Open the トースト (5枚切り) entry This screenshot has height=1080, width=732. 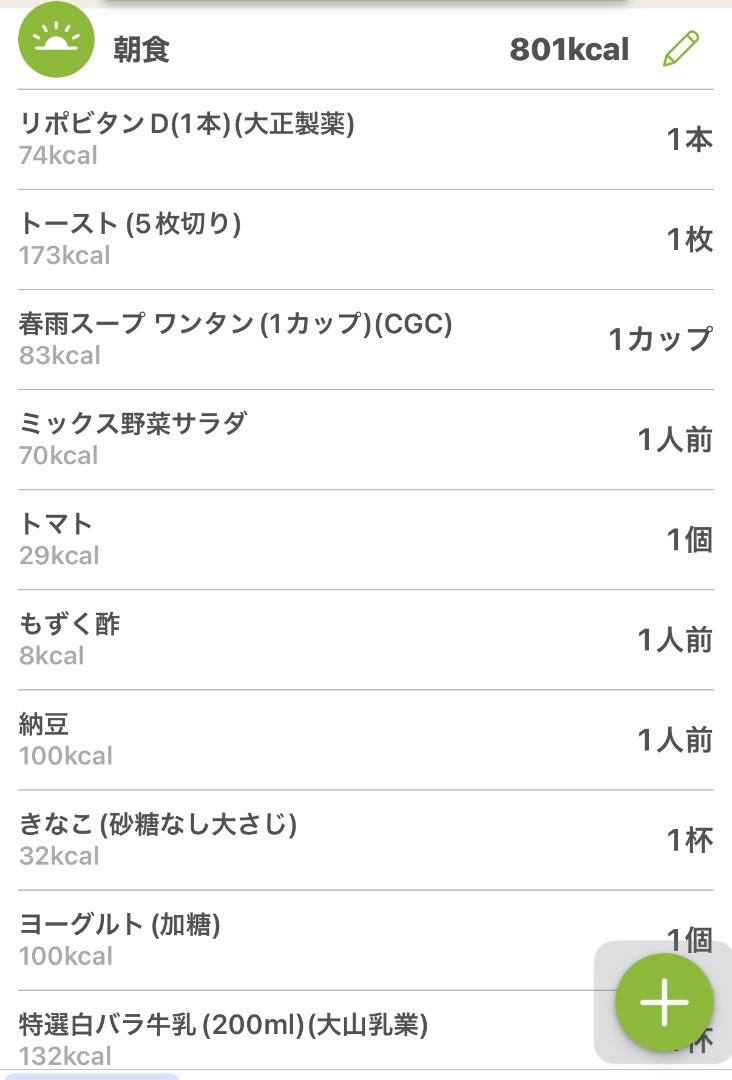tap(366, 240)
